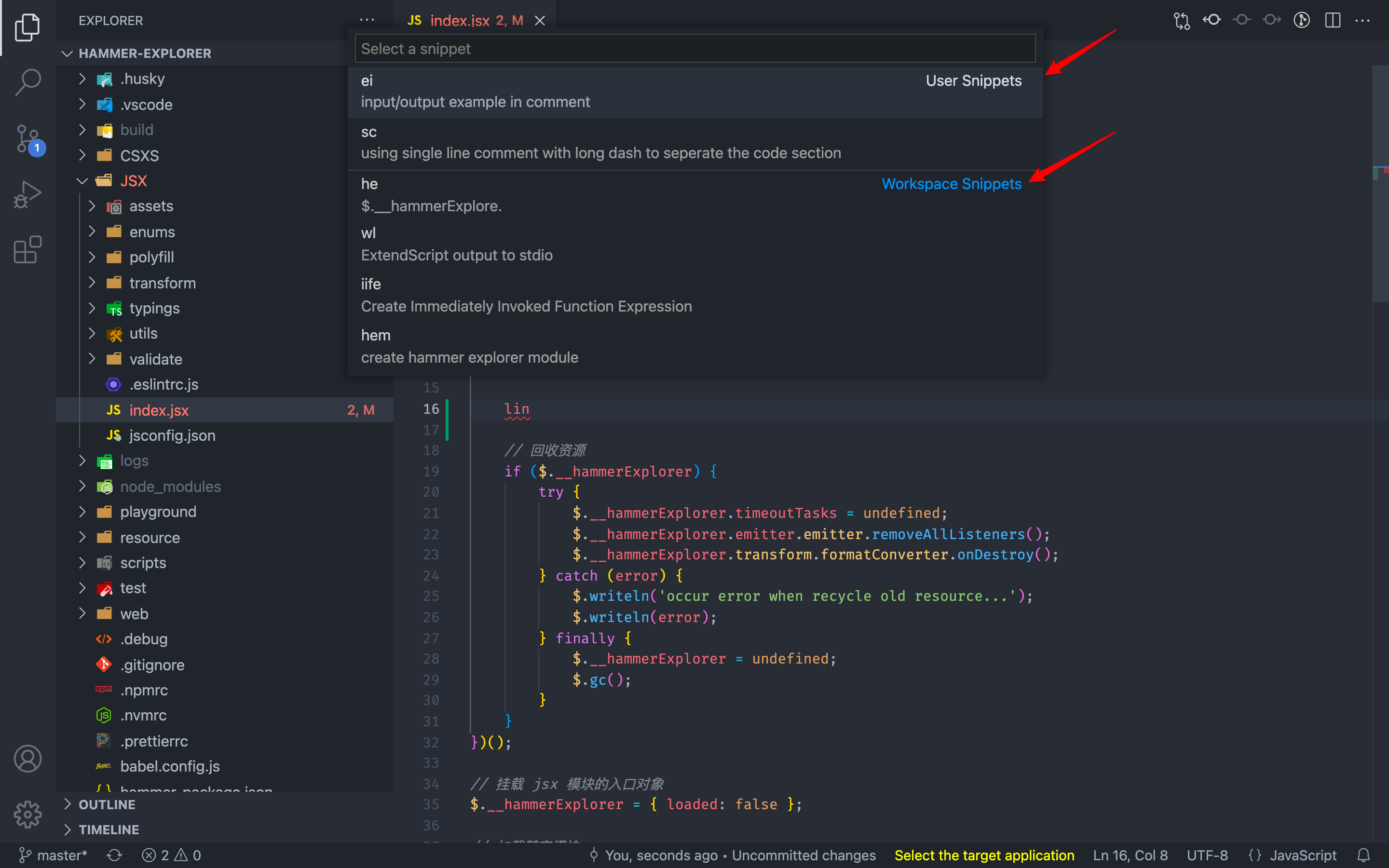Image resolution: width=1389 pixels, height=868 pixels.
Task: Click the Accounts icon in the activity bar
Action: coord(27,759)
